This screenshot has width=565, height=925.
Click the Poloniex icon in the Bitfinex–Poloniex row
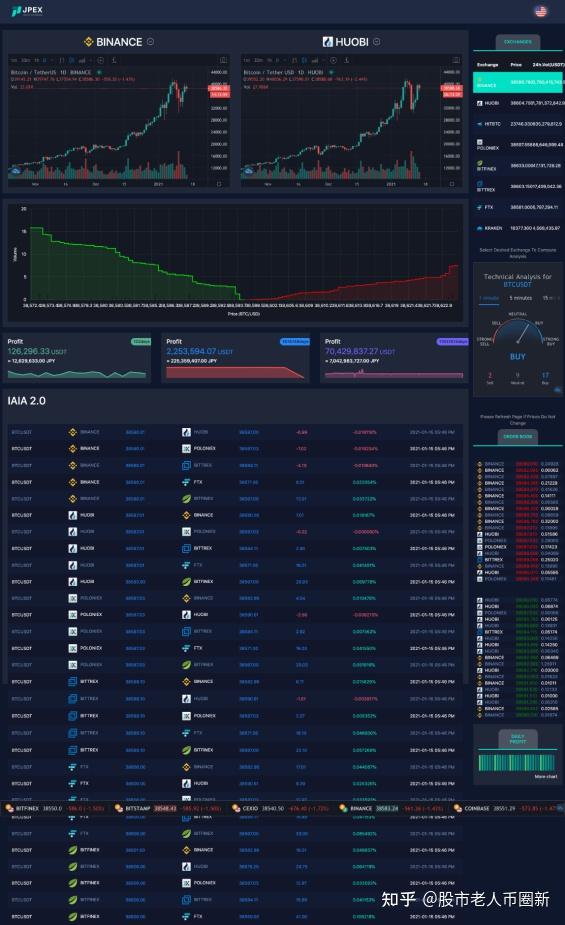pos(186,883)
